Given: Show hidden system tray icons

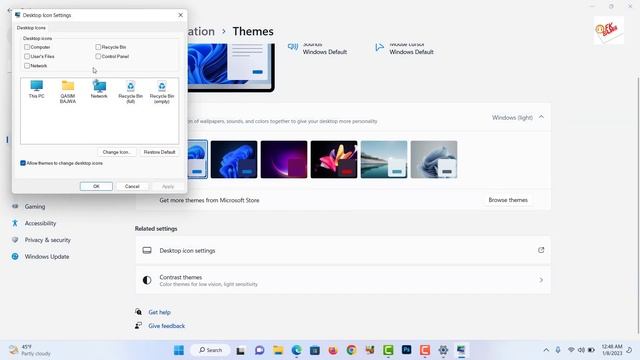Looking at the screenshot, I should (x=546, y=350).
